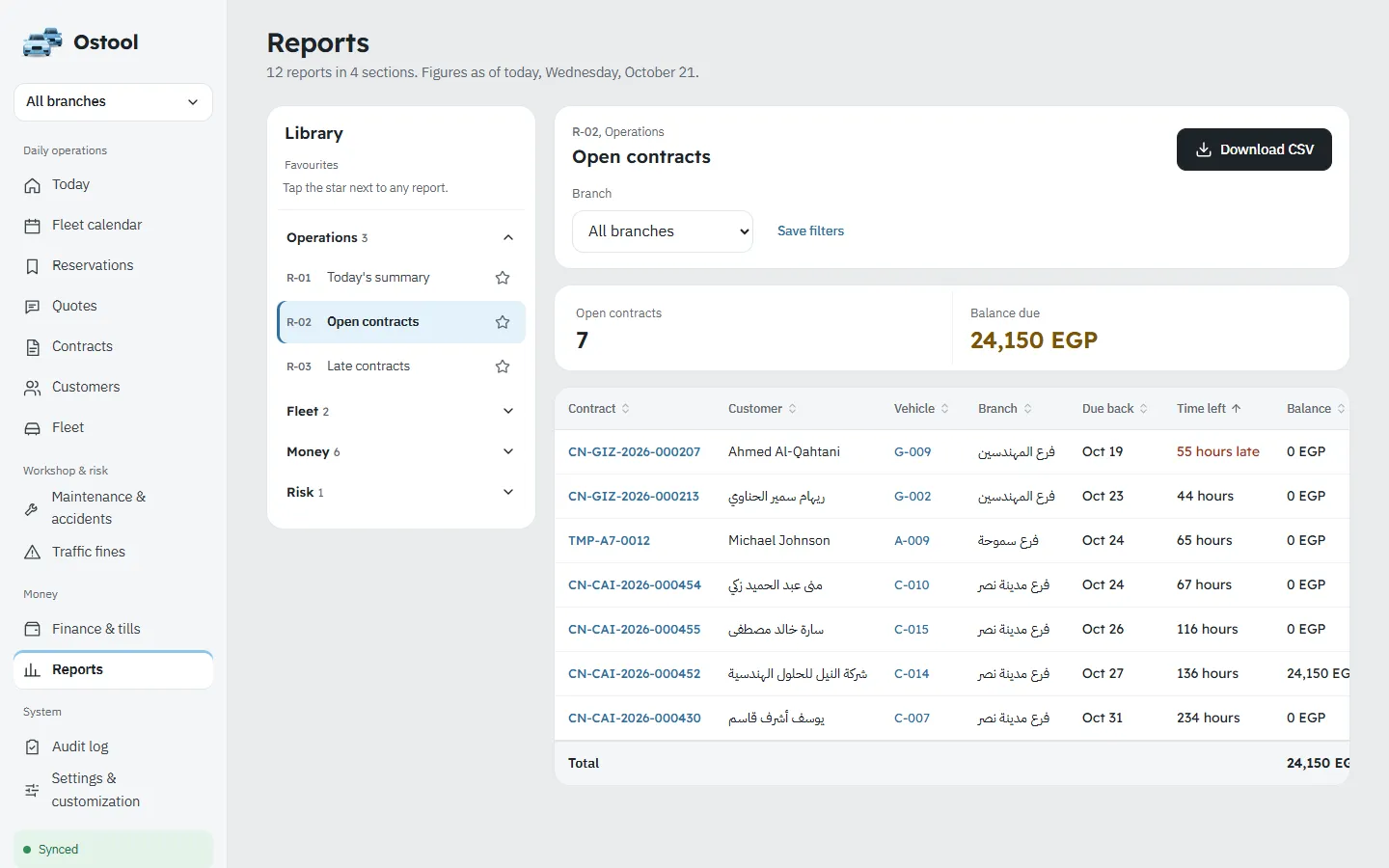This screenshot has width=1389, height=868.
Task: Click the Reservations bookmark icon
Action: click(33, 266)
